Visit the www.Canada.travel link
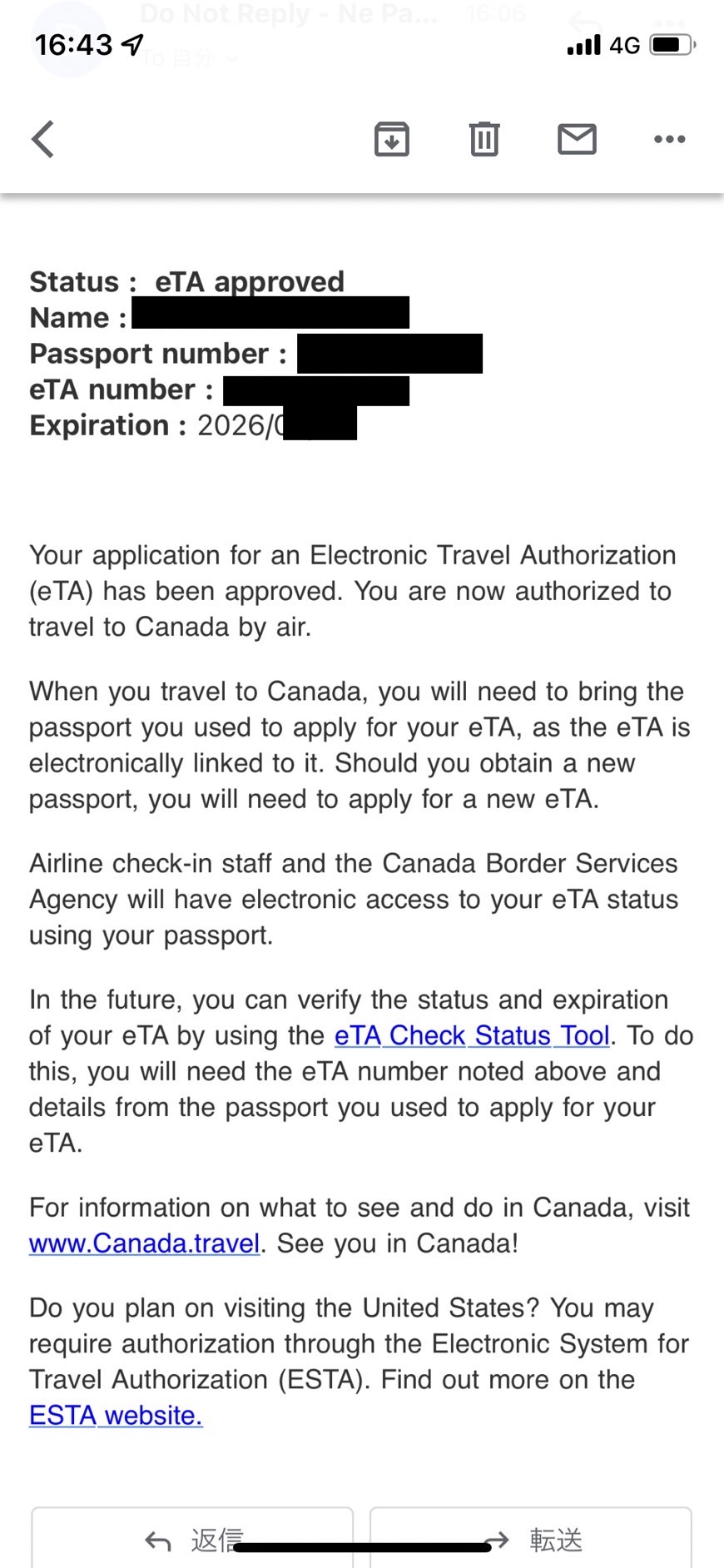724x1568 pixels. click(x=145, y=1243)
